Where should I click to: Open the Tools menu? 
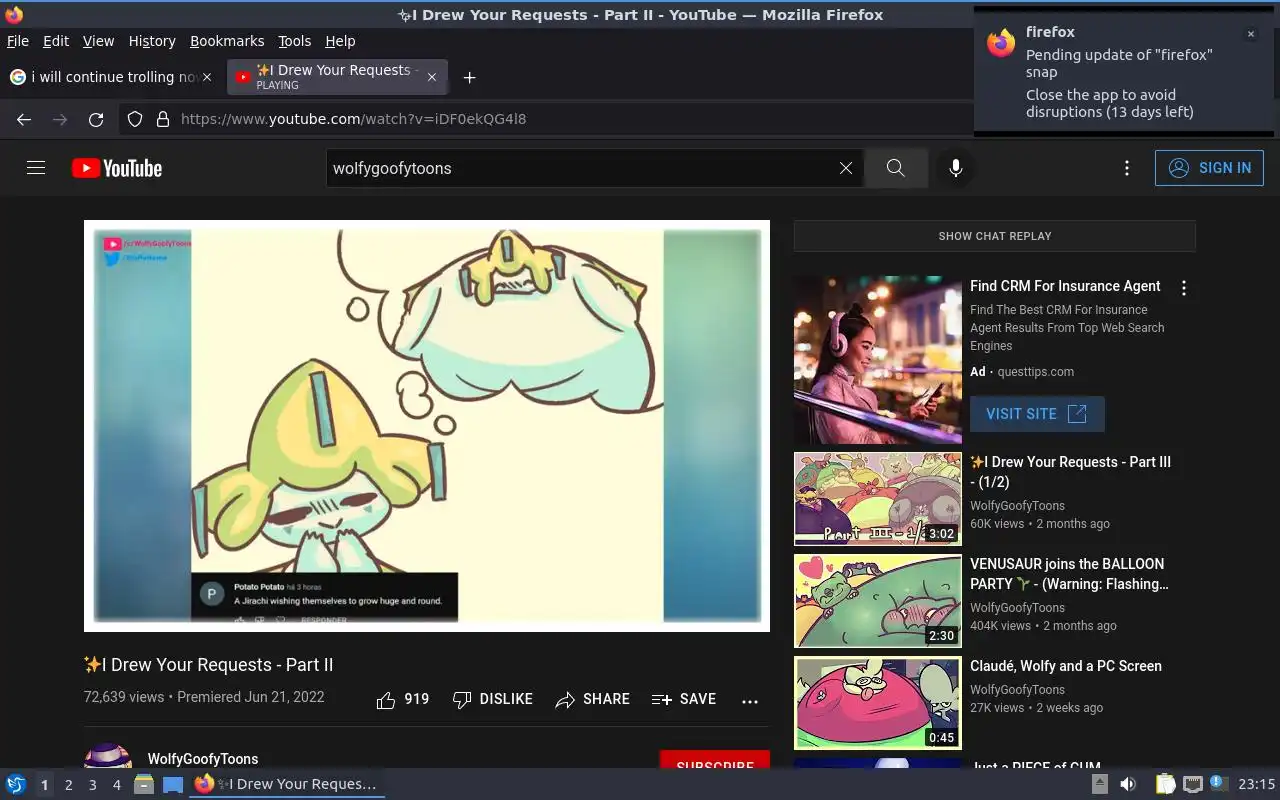294,41
